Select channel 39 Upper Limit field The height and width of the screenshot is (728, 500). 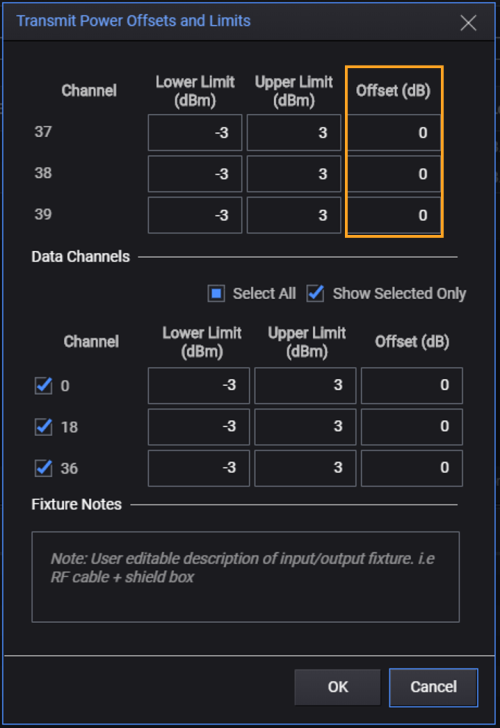point(294,215)
